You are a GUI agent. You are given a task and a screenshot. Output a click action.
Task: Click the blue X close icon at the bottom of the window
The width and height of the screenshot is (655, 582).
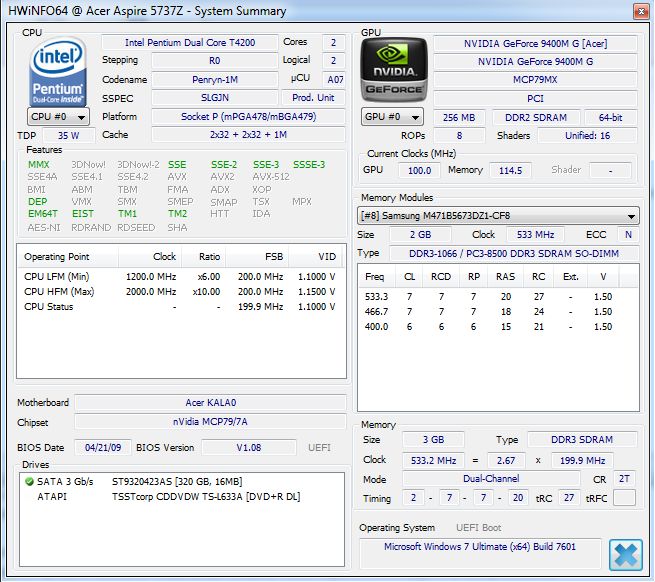point(625,555)
